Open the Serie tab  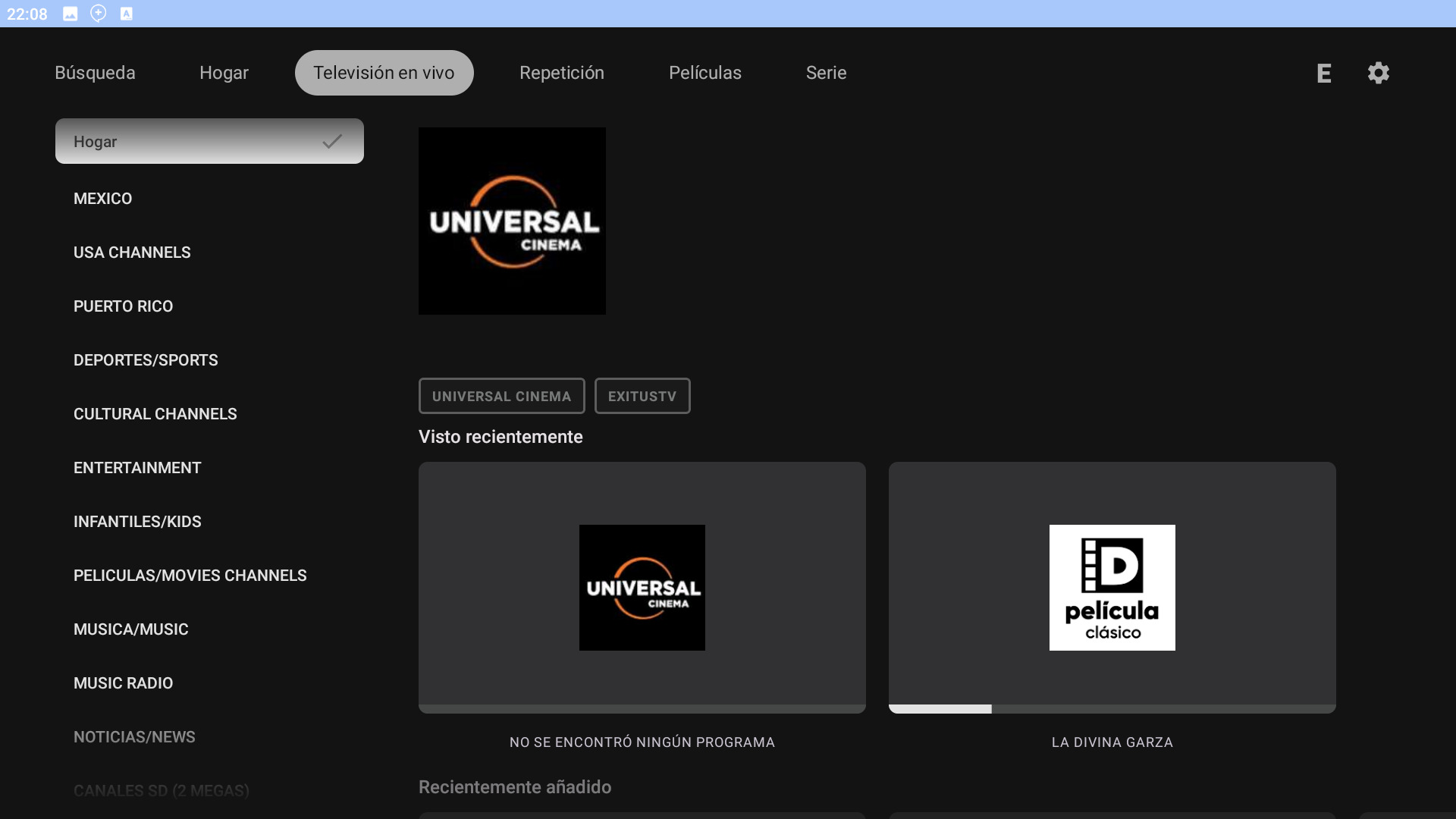[x=826, y=73]
